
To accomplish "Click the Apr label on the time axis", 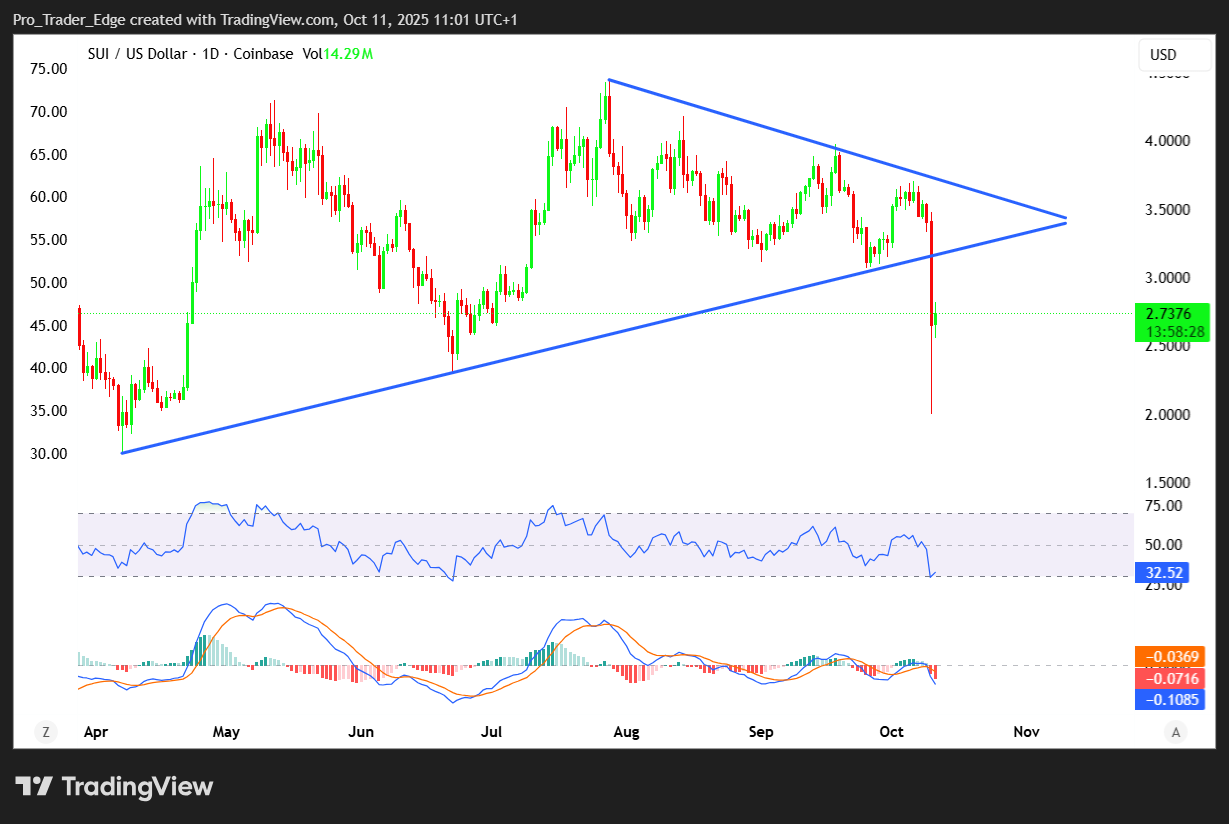I will 95,732.
